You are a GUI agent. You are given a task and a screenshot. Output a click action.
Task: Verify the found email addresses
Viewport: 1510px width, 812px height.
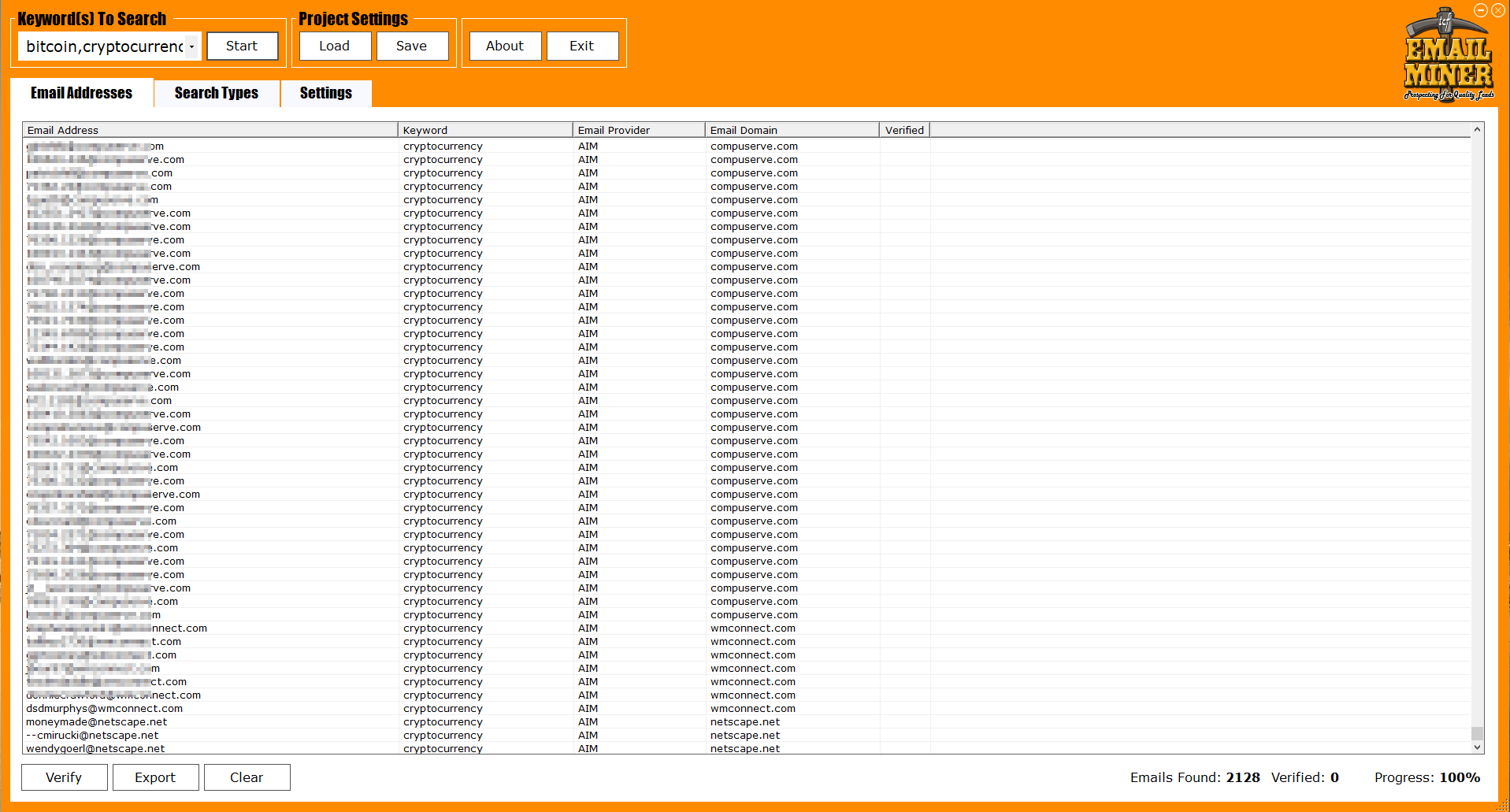64,777
